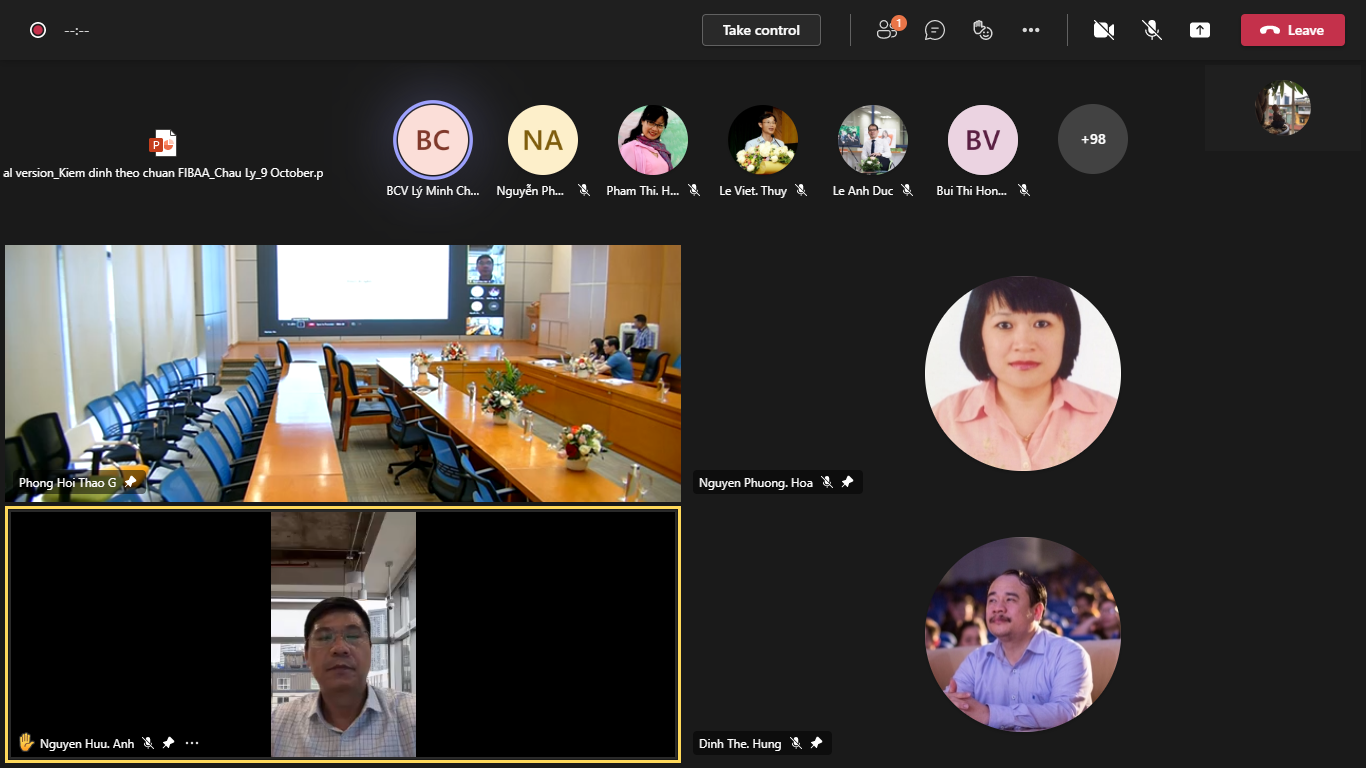This screenshot has height=768, width=1366.
Task: Click the Phong Hoi Thao G name label
Action: click(x=68, y=483)
